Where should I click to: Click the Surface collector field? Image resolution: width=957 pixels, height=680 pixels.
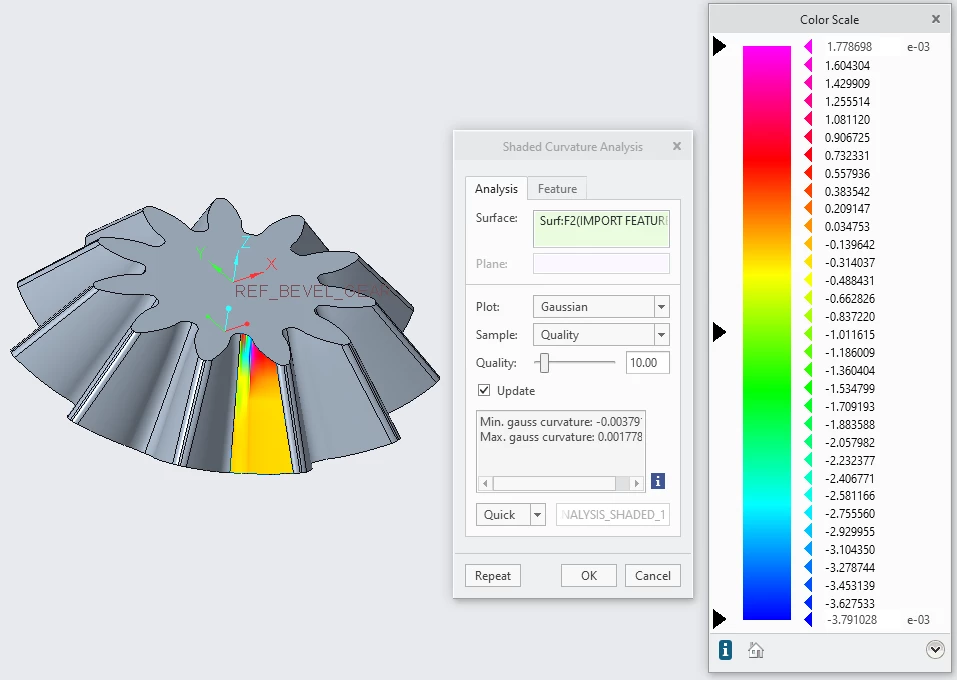tap(601, 229)
